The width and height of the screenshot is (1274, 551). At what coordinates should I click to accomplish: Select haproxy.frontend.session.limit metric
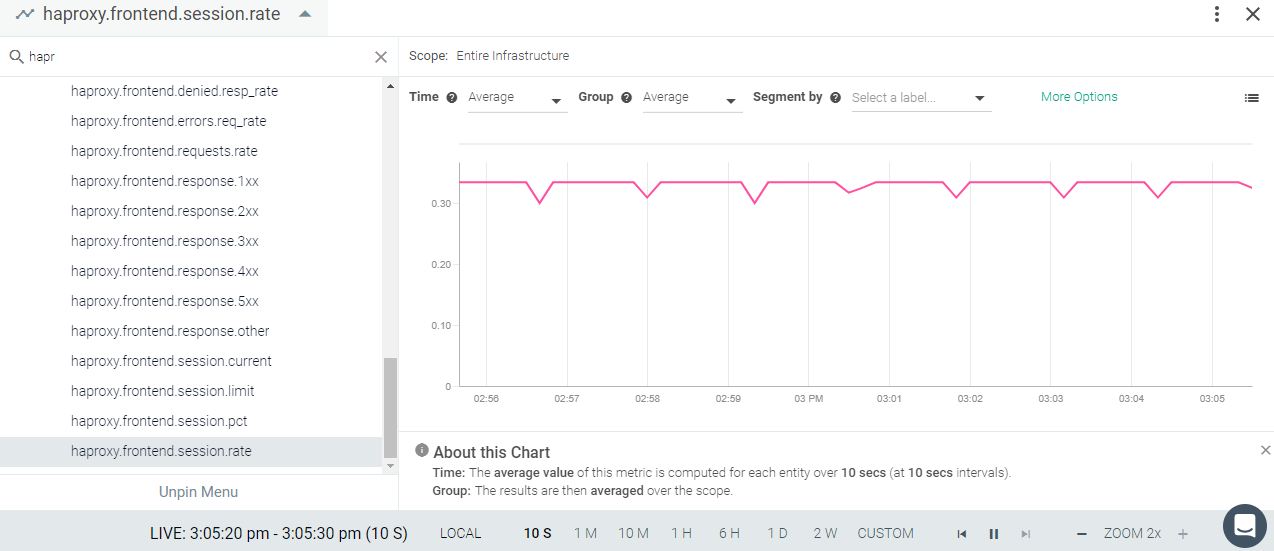point(162,391)
